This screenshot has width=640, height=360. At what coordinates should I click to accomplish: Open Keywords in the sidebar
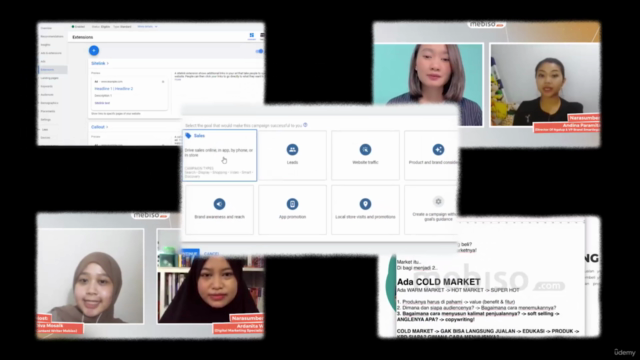tap(47, 86)
